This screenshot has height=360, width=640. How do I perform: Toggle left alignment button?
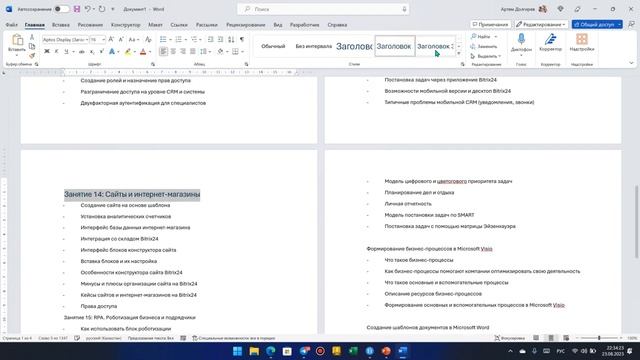(x=163, y=51)
